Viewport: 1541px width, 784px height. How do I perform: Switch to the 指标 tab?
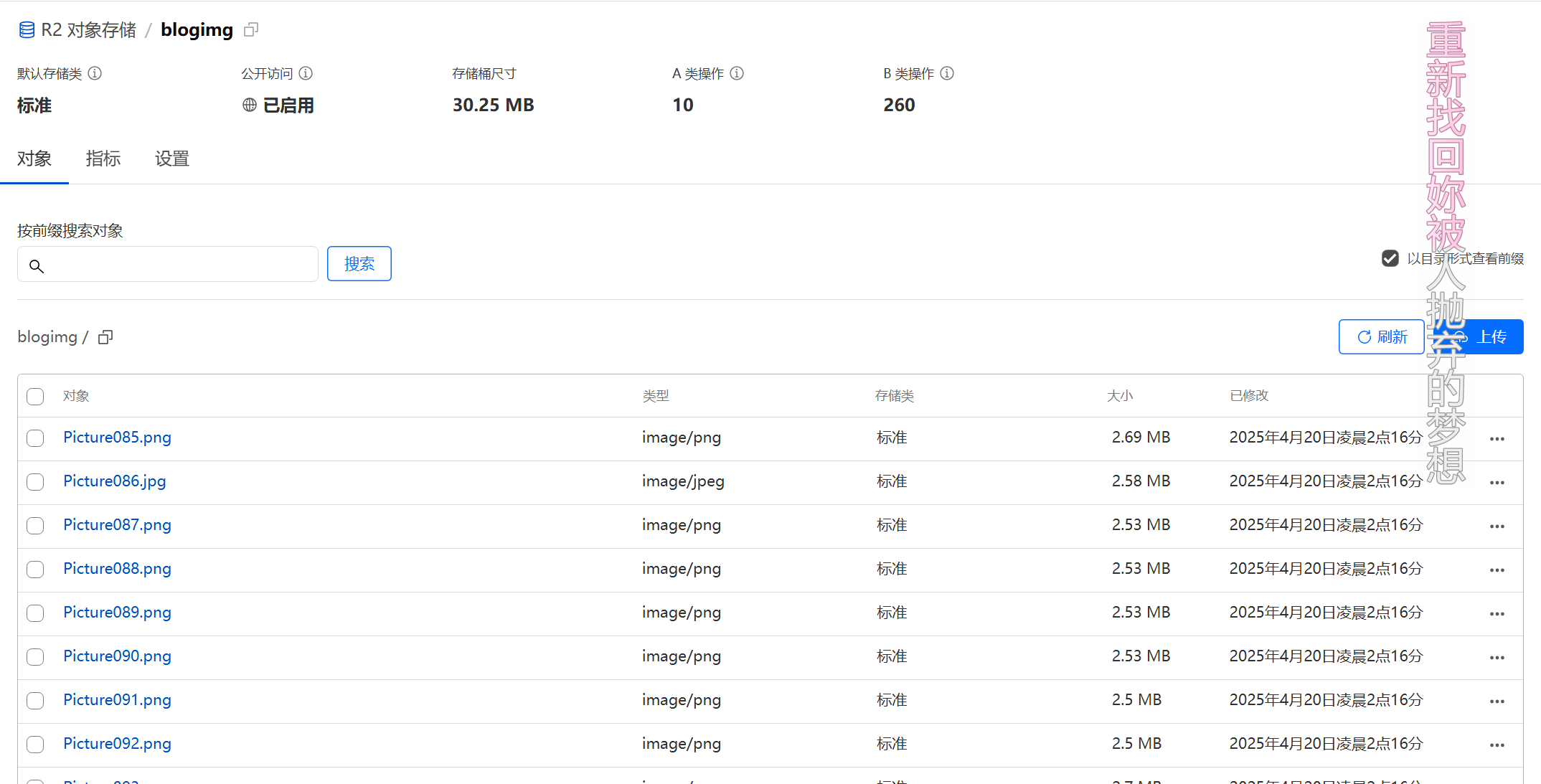pos(103,159)
